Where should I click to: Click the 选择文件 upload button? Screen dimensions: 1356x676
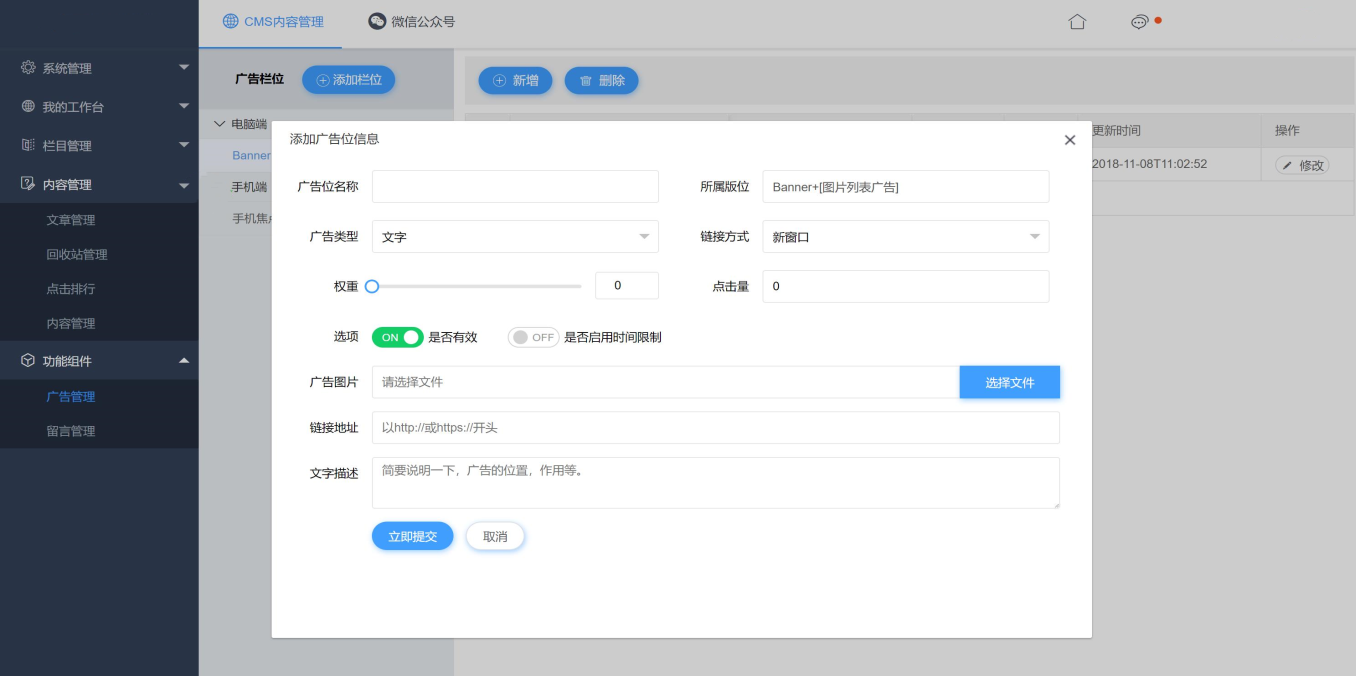pyautogui.click(x=1009, y=383)
